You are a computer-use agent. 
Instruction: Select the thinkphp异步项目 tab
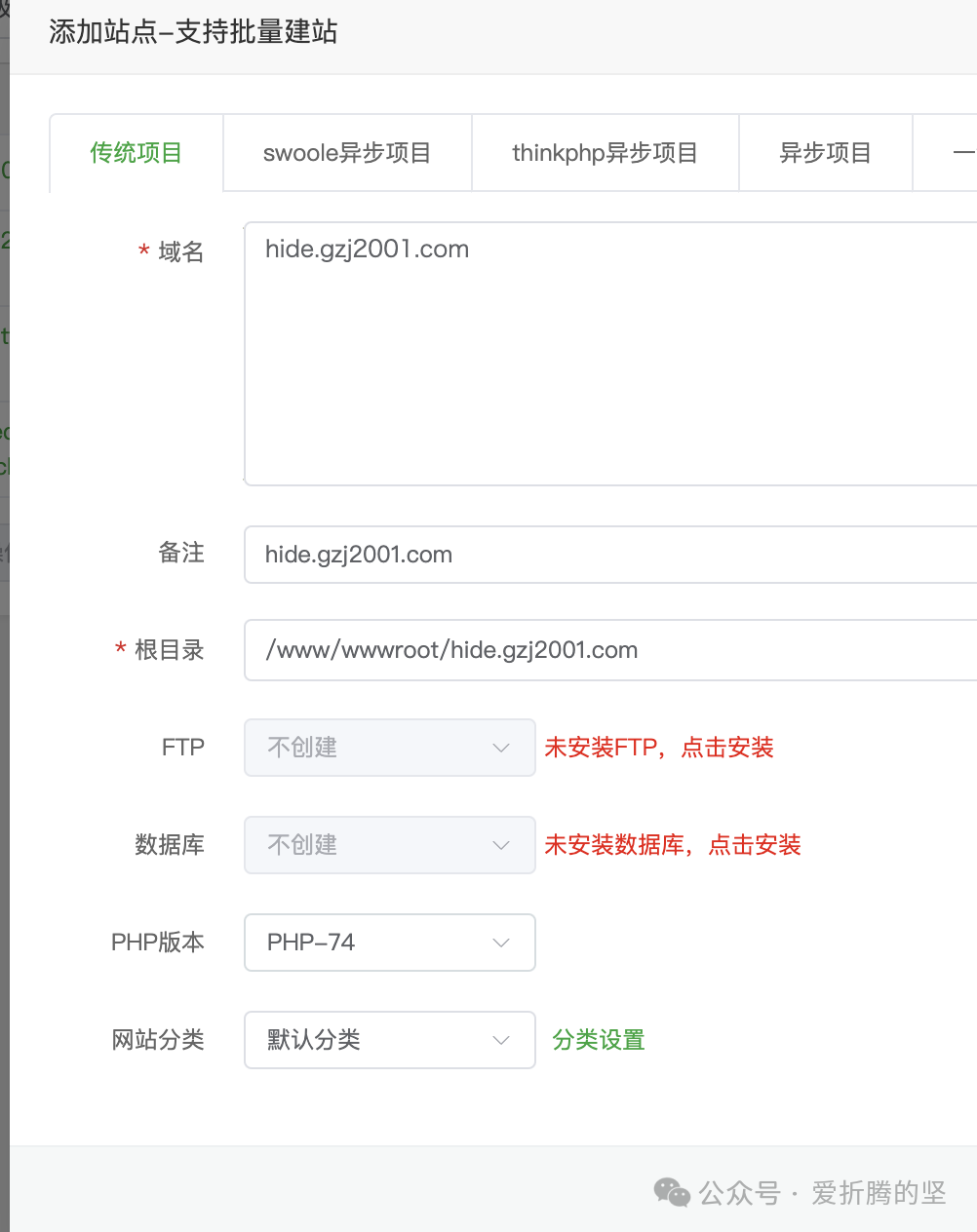[606, 153]
